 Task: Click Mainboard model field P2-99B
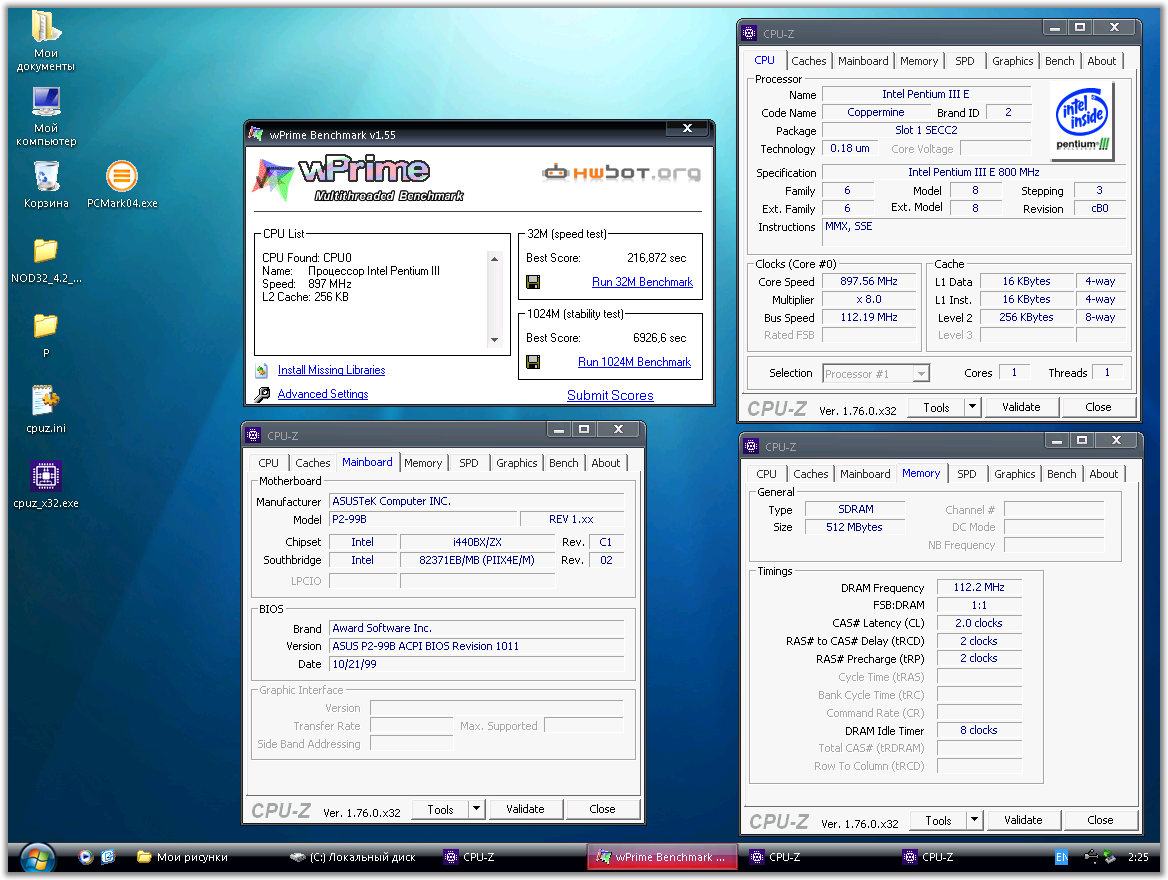click(x=422, y=519)
